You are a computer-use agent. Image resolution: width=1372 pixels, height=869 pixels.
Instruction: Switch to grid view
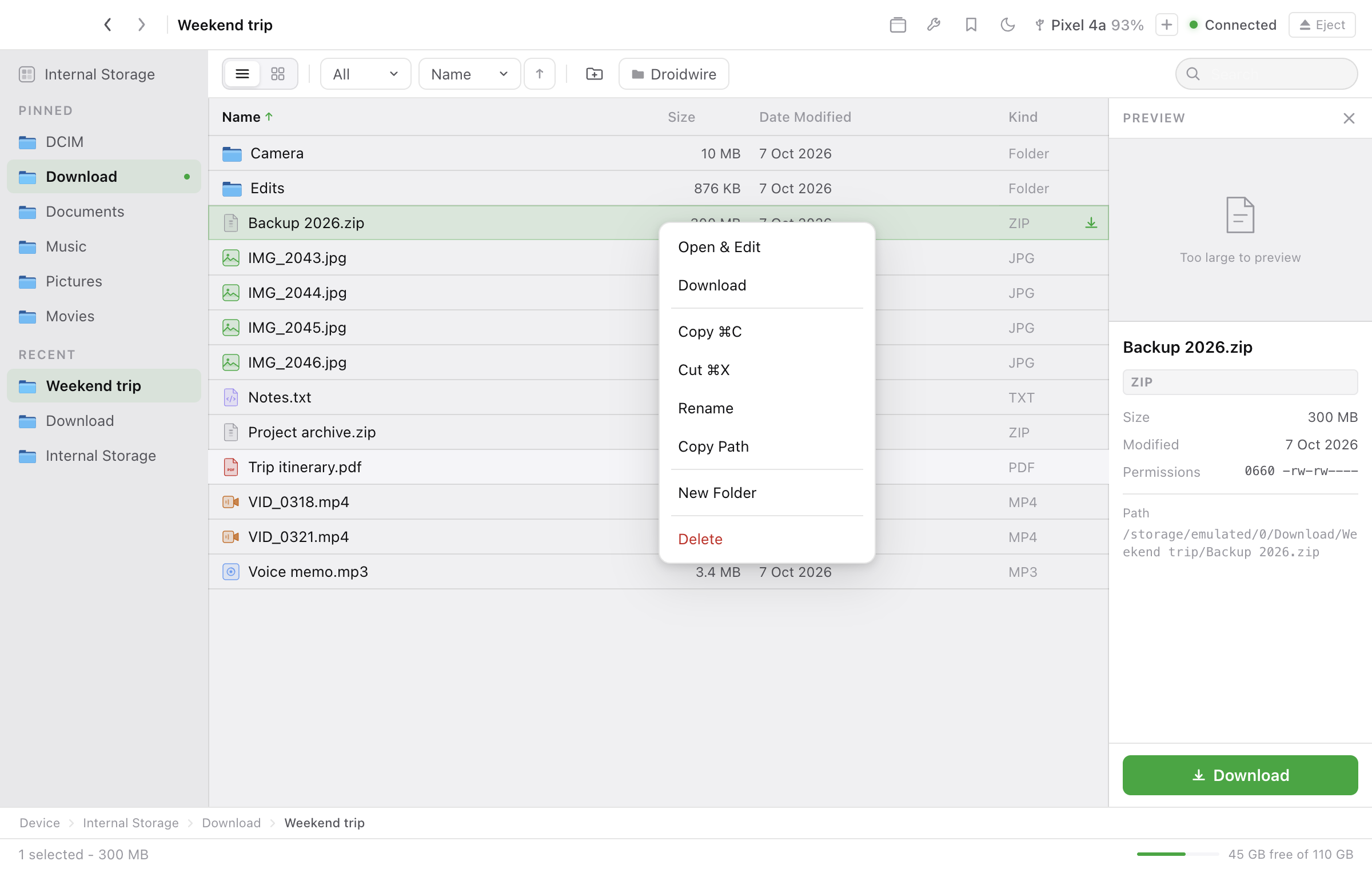coord(278,74)
